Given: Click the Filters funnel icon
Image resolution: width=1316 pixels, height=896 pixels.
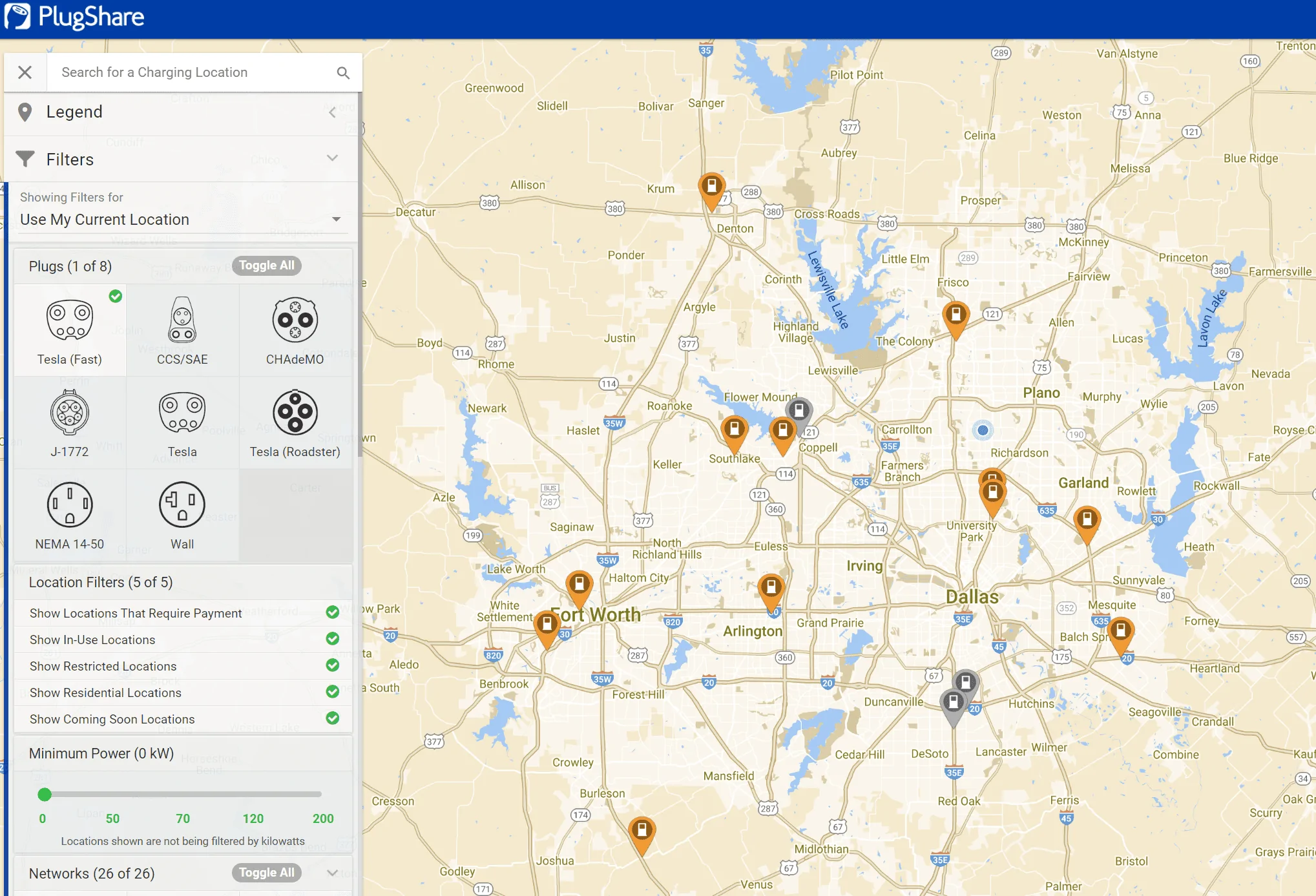Looking at the screenshot, I should coord(25,159).
